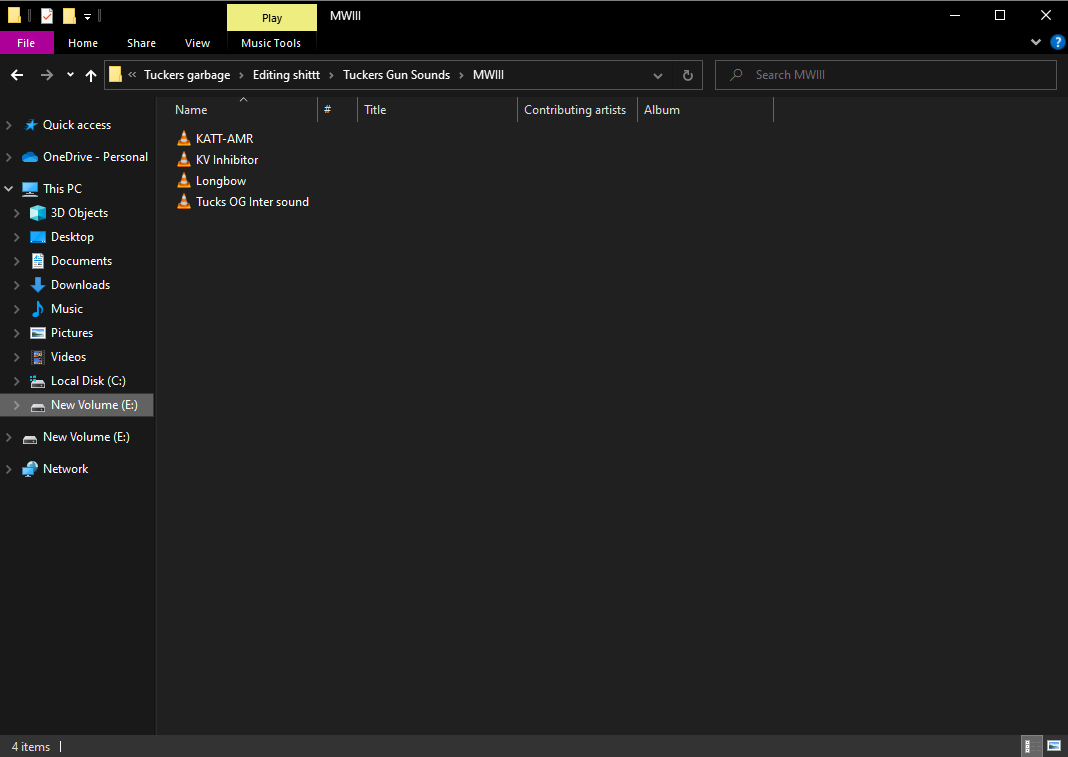Switch to Large icons view in status bar
The image size is (1068, 757).
[x=1054, y=747]
